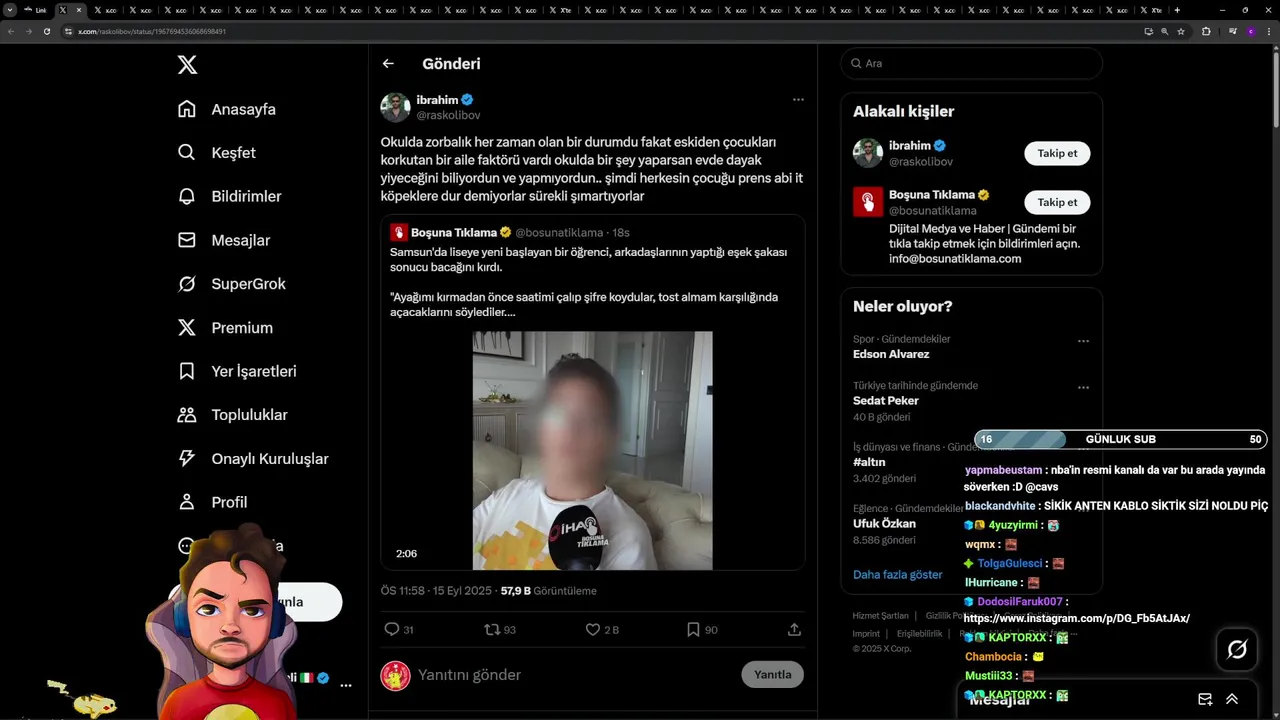Click new message icon in Mesajlar drawer
The image size is (1280, 720).
1205,699
